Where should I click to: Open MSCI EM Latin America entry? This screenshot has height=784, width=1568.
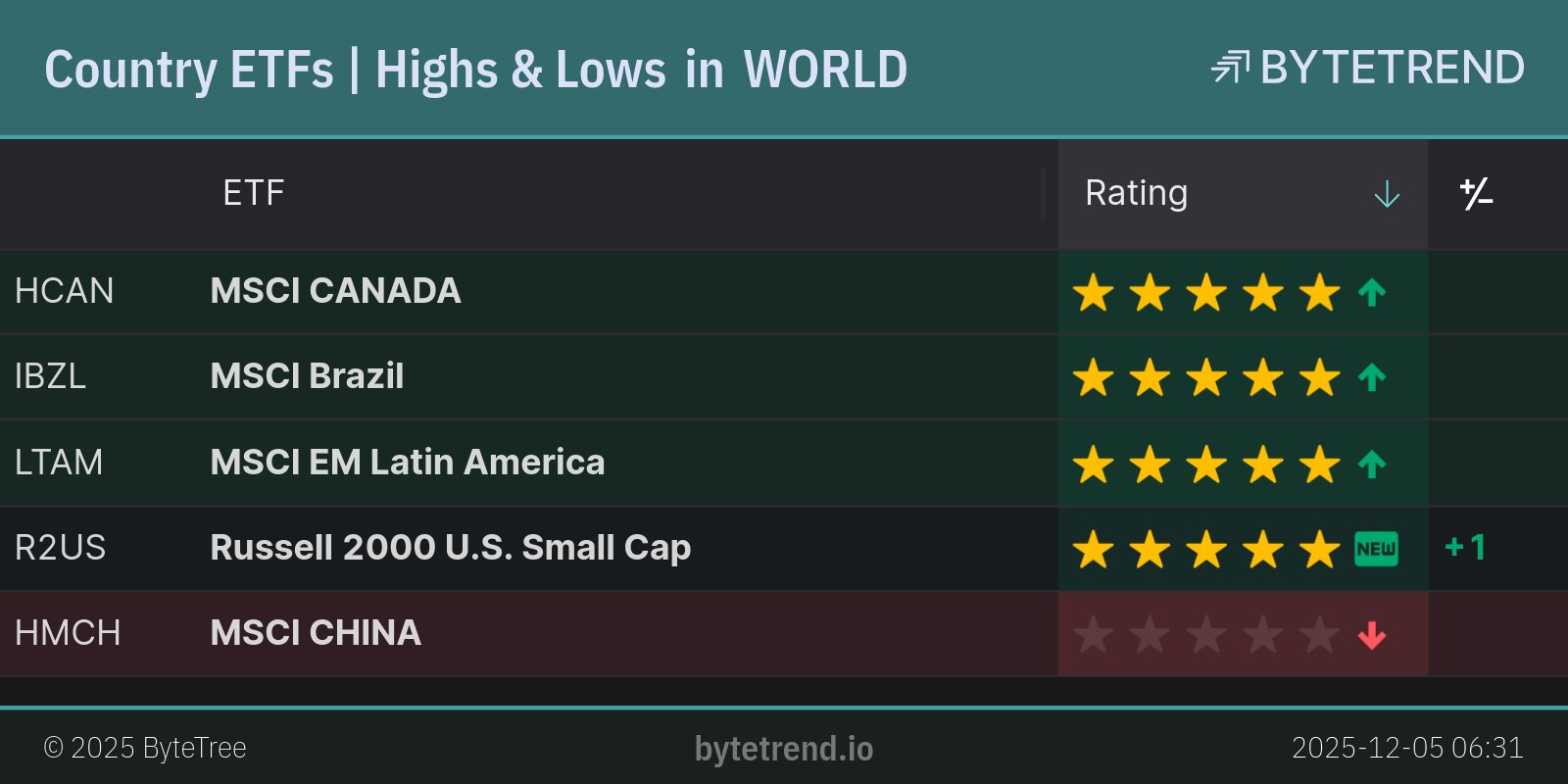[x=408, y=463]
